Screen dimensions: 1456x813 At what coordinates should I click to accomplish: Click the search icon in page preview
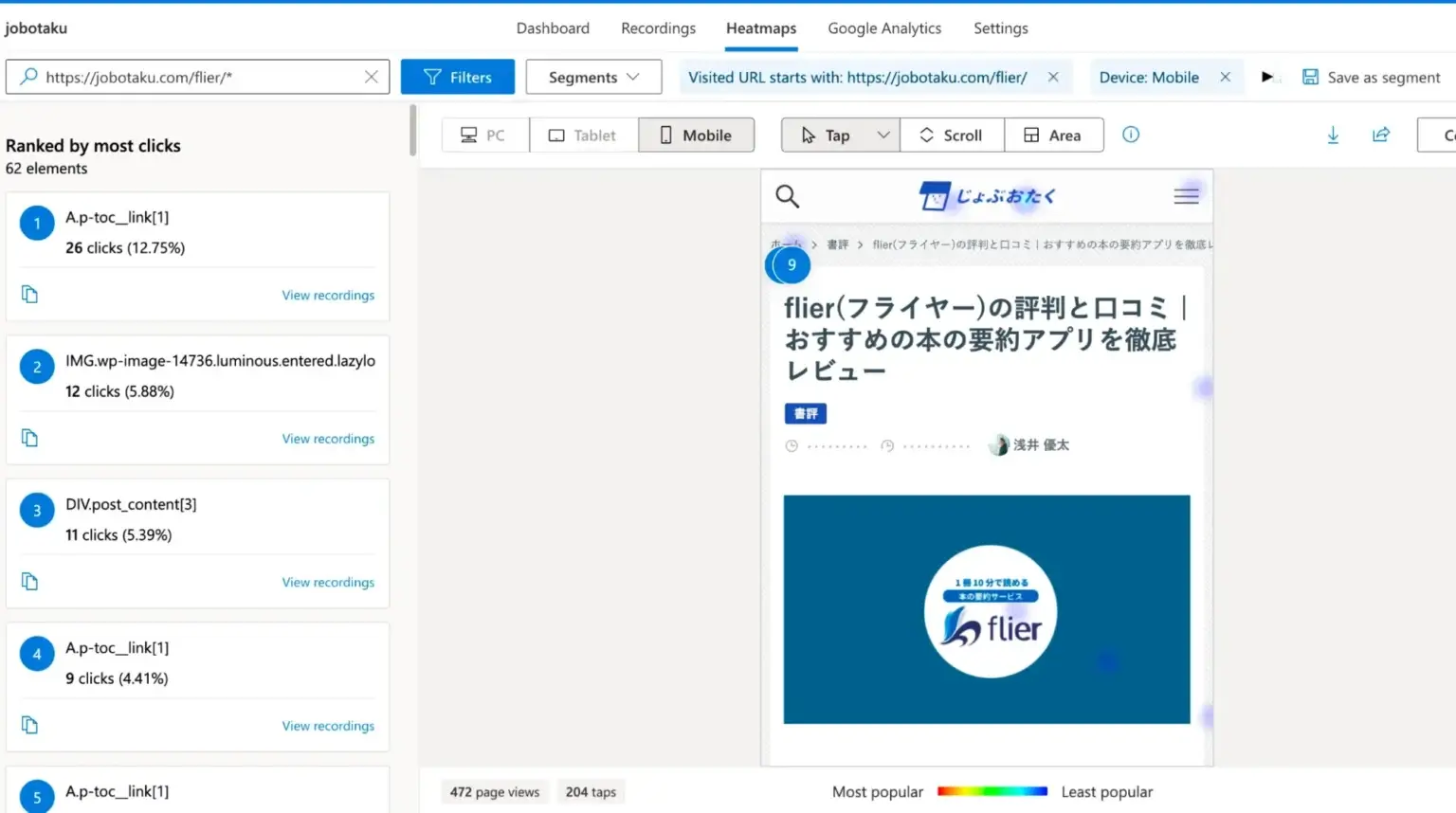coord(787,196)
